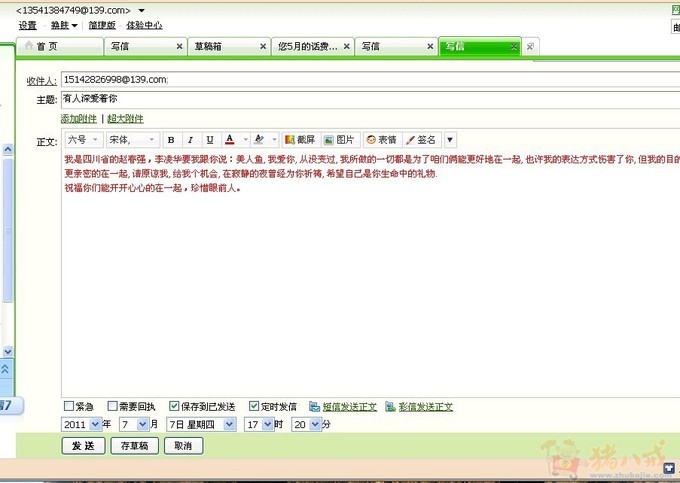Click the 彩信发送正文 link
The width and height of the screenshot is (680, 483).
tap(426, 407)
